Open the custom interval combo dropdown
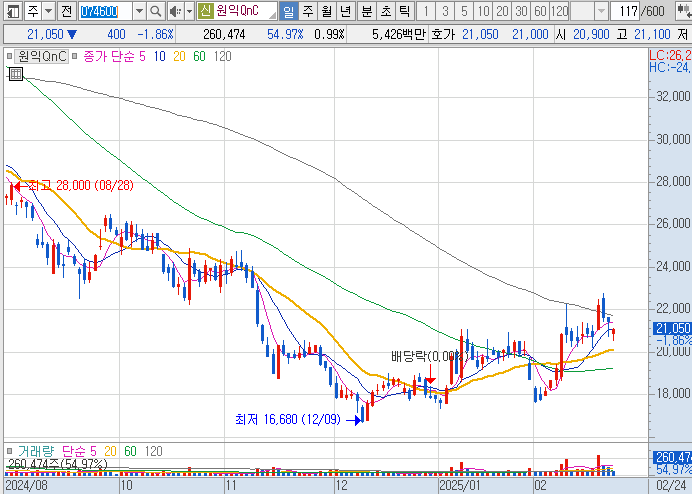This screenshot has height=494, width=692. [601, 11]
